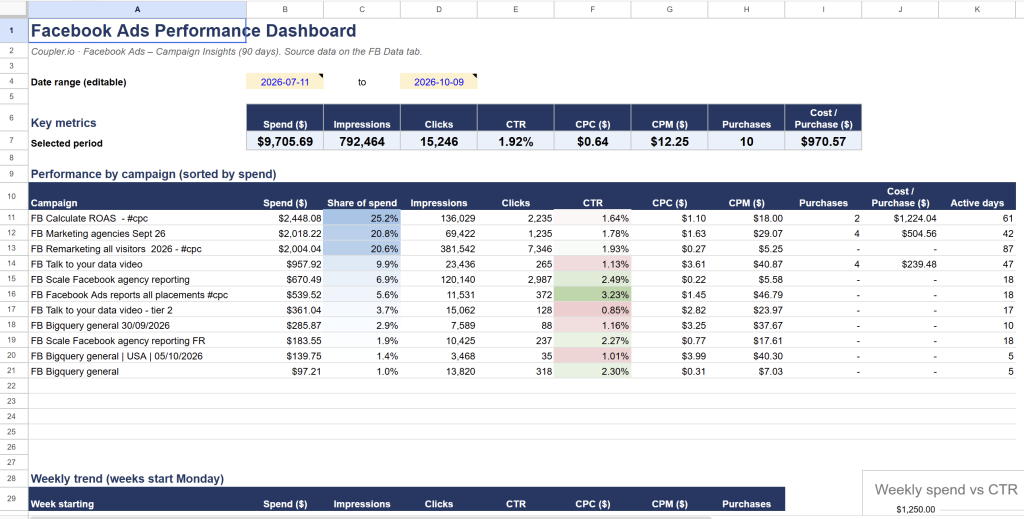Select the 15,246 clicks total cell
This screenshot has height=519, width=1024.
pos(439,141)
